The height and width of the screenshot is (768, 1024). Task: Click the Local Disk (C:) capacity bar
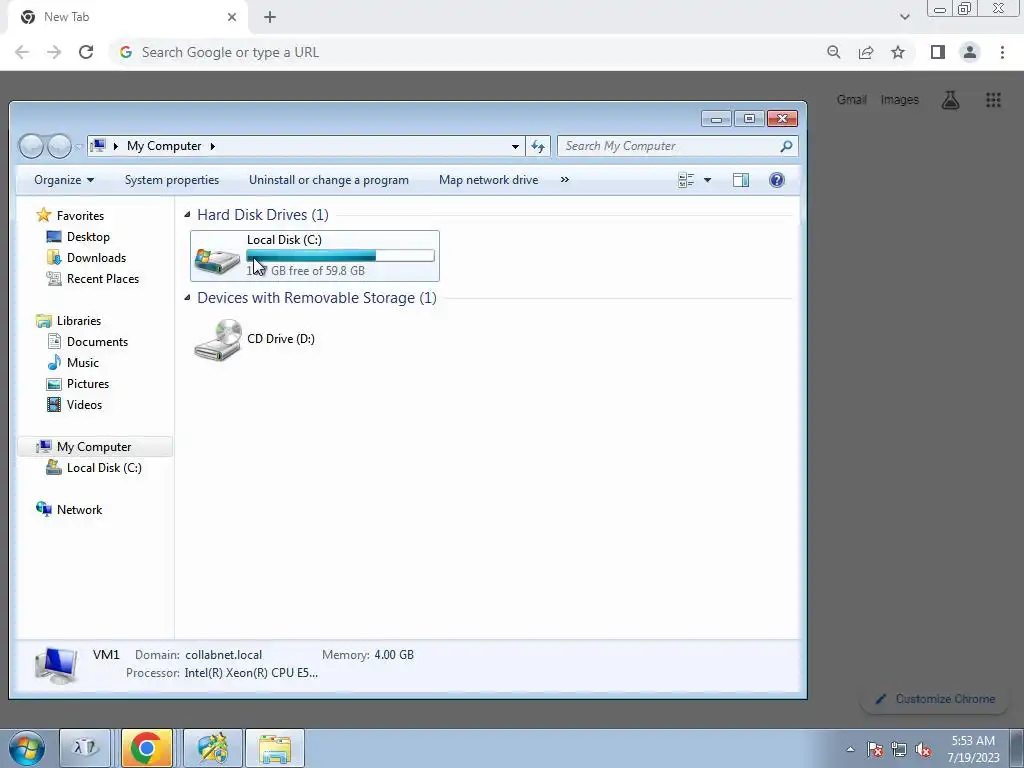(340, 255)
